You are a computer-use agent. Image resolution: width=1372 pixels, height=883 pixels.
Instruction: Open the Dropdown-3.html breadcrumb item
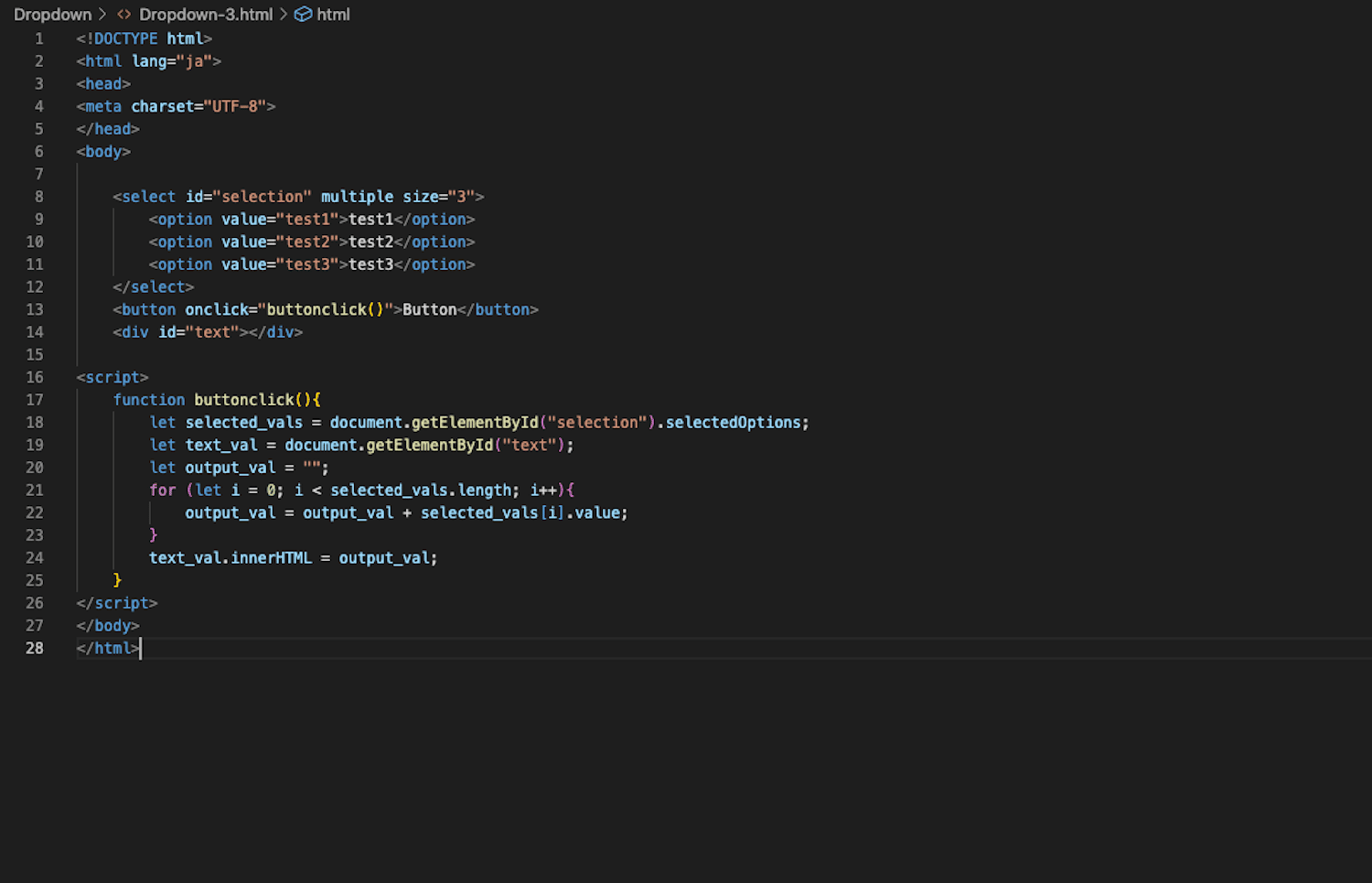(205, 15)
